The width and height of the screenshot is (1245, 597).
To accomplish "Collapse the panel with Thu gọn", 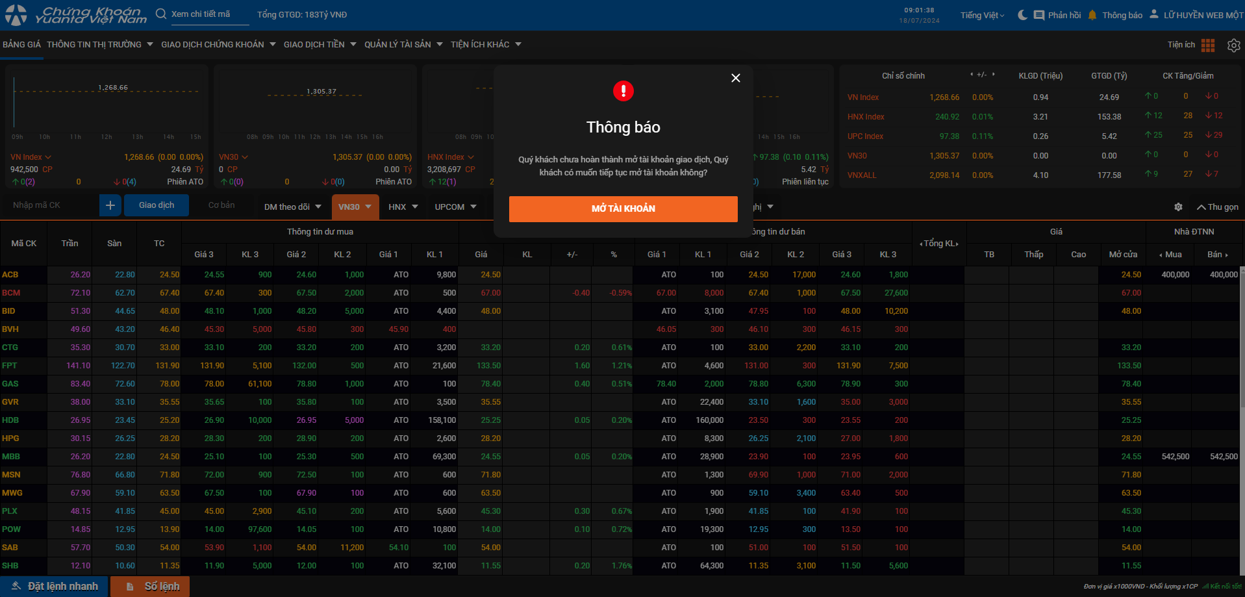I will click(x=1217, y=207).
